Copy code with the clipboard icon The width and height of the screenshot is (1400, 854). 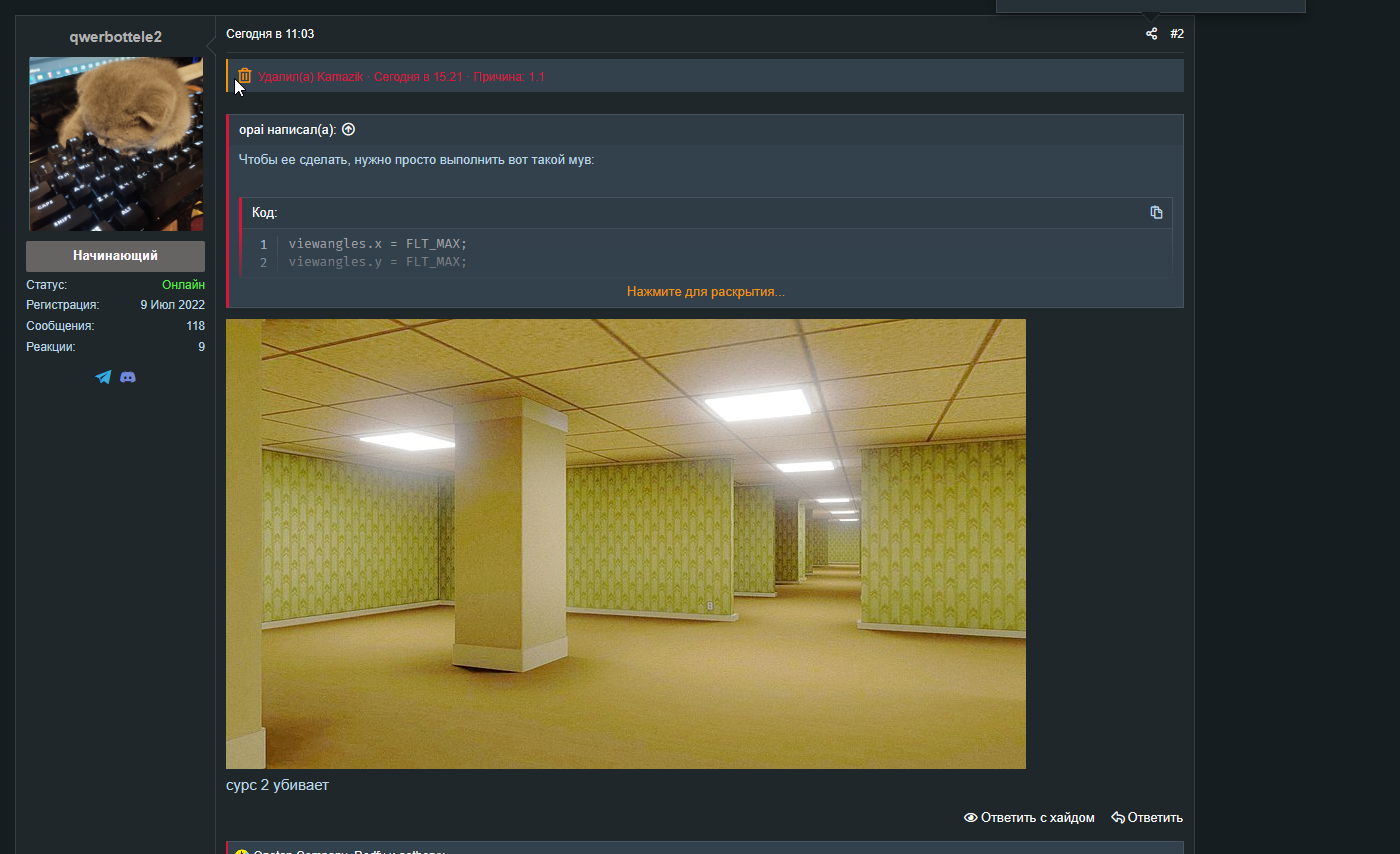[1156, 212]
